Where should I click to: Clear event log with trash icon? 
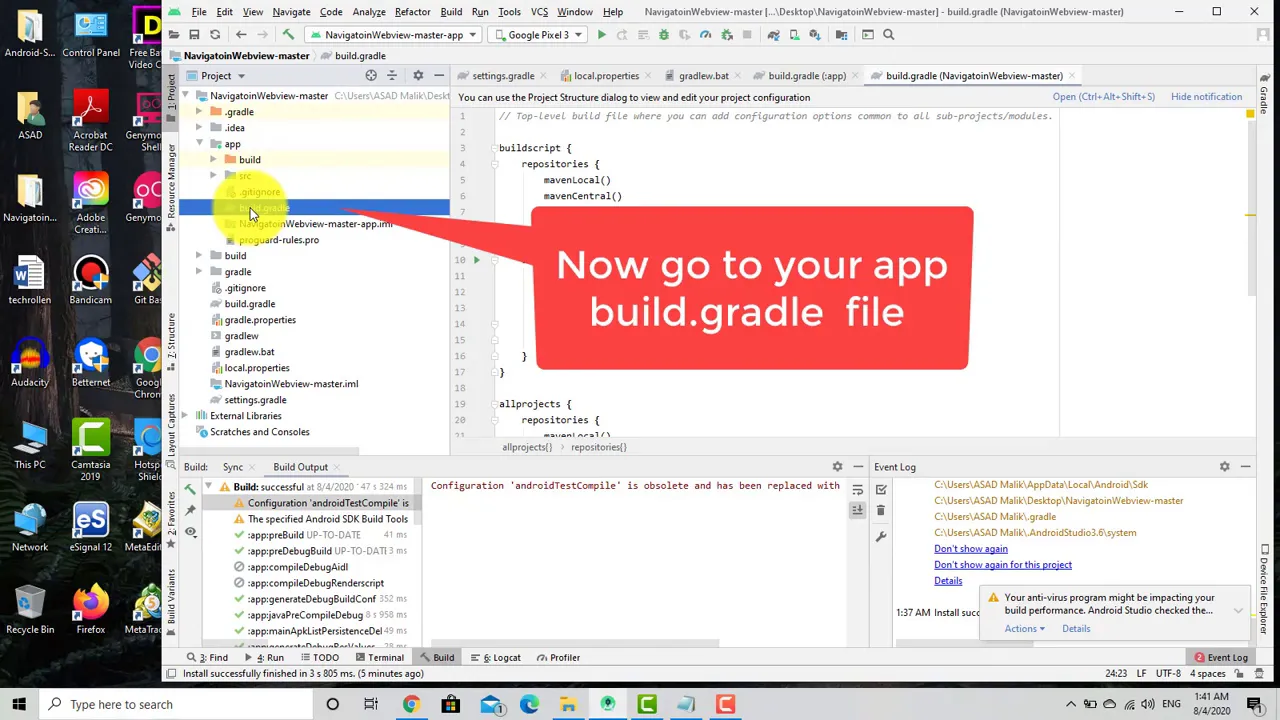point(881,510)
